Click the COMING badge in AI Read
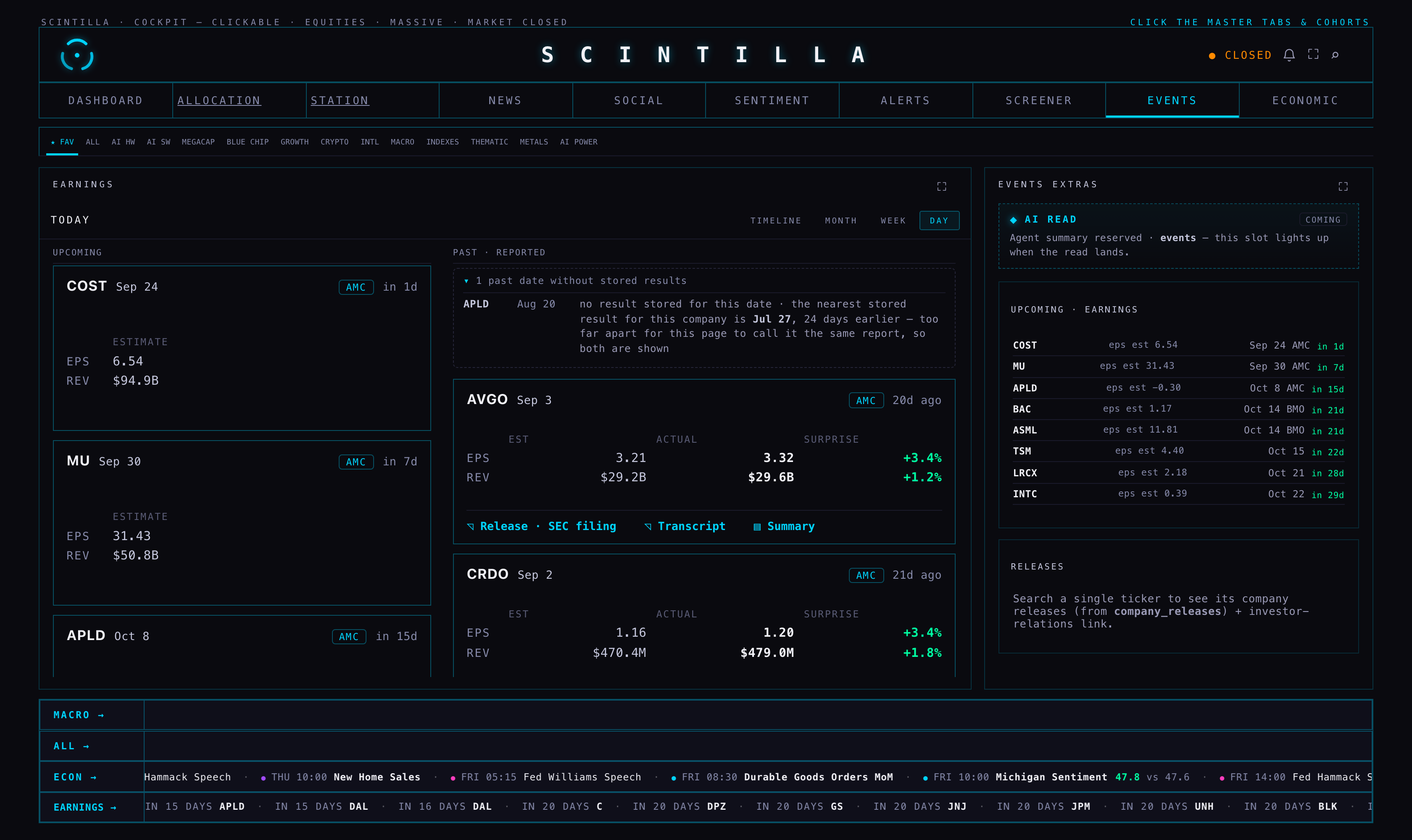Image resolution: width=1412 pixels, height=840 pixels. coord(1322,220)
